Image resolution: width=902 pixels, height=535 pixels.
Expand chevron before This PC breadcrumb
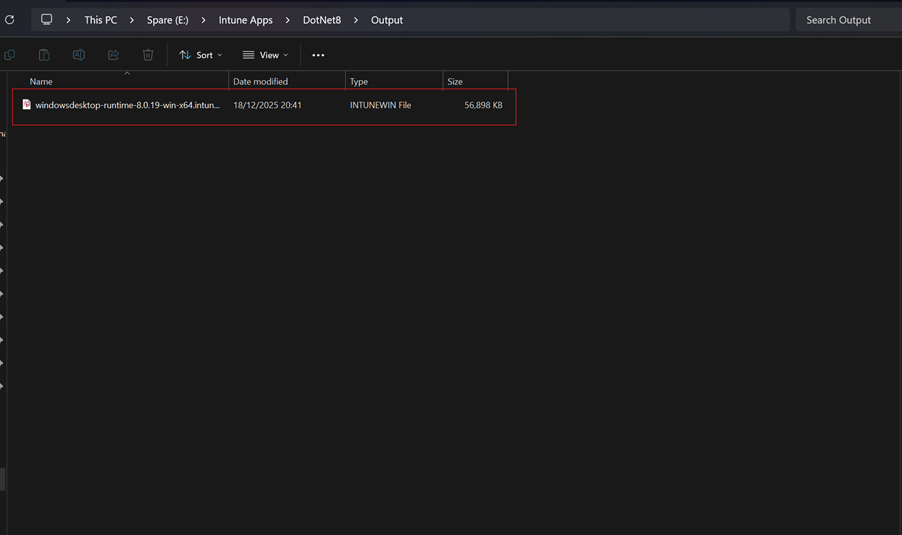(68, 20)
